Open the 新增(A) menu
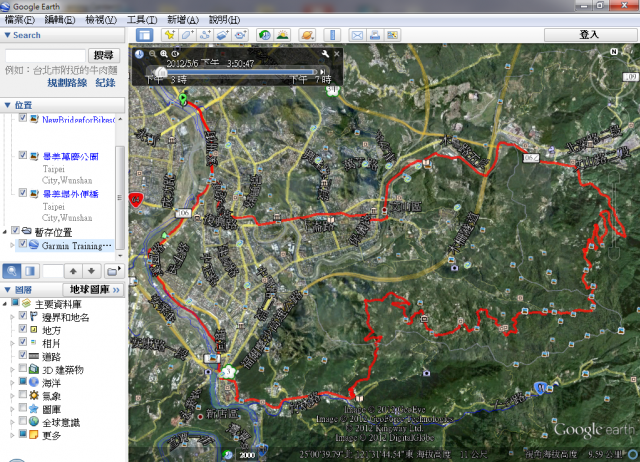The image size is (640, 462). pyautogui.click(x=183, y=20)
